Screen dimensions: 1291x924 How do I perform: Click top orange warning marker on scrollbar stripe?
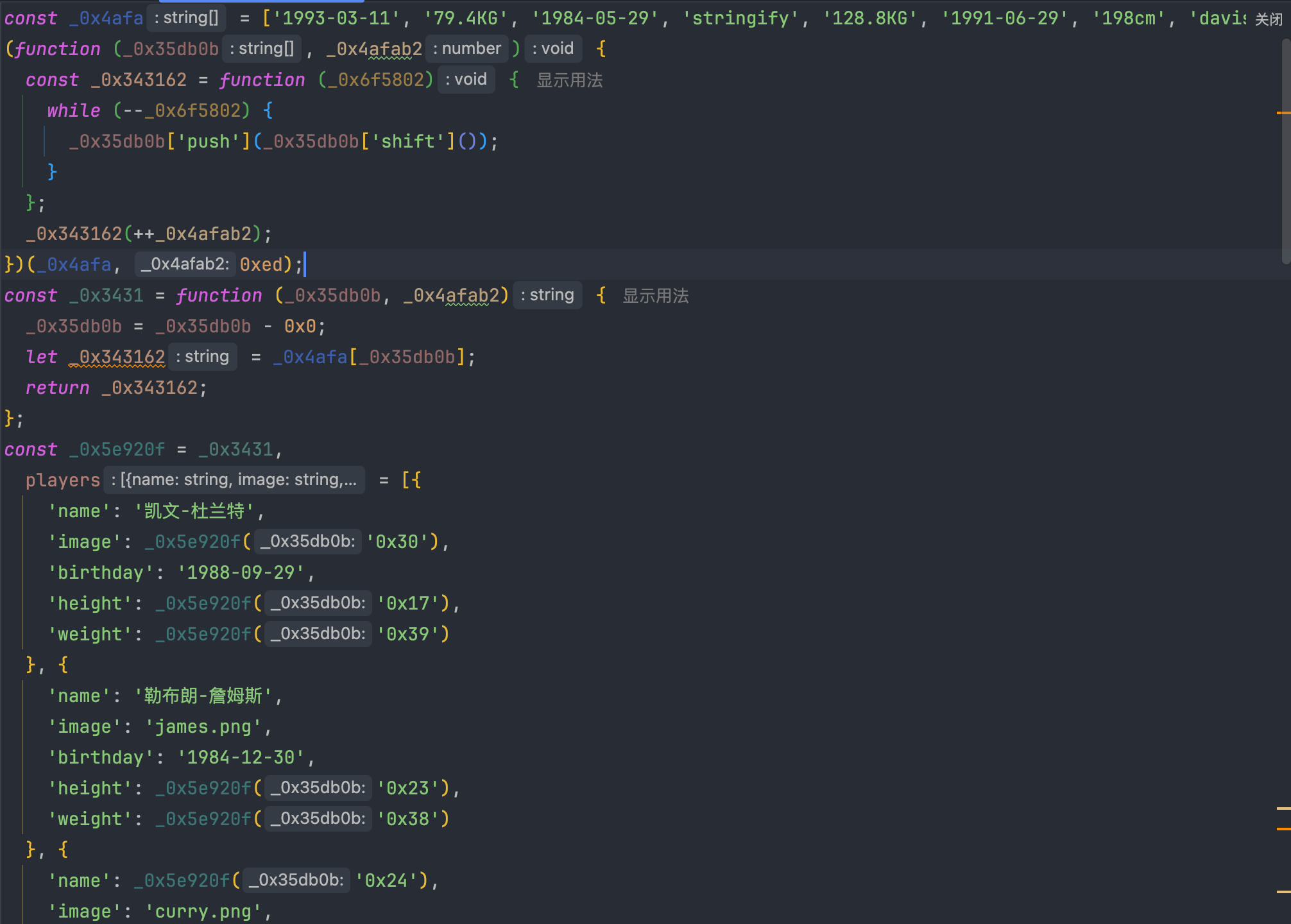pyautogui.click(x=1283, y=113)
